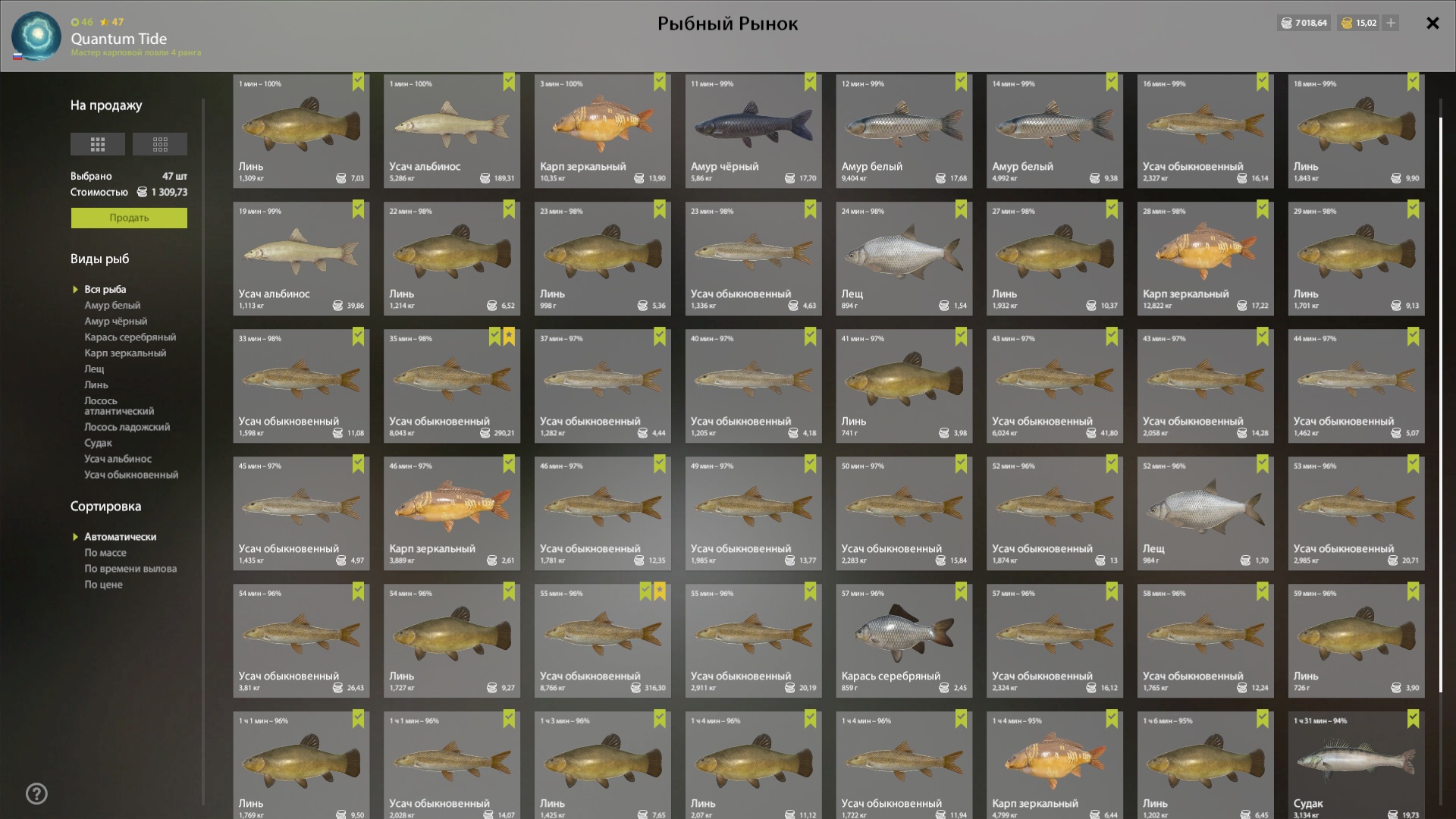Toggle selection bookmark on Амур чёрный card

pyautogui.click(x=810, y=81)
